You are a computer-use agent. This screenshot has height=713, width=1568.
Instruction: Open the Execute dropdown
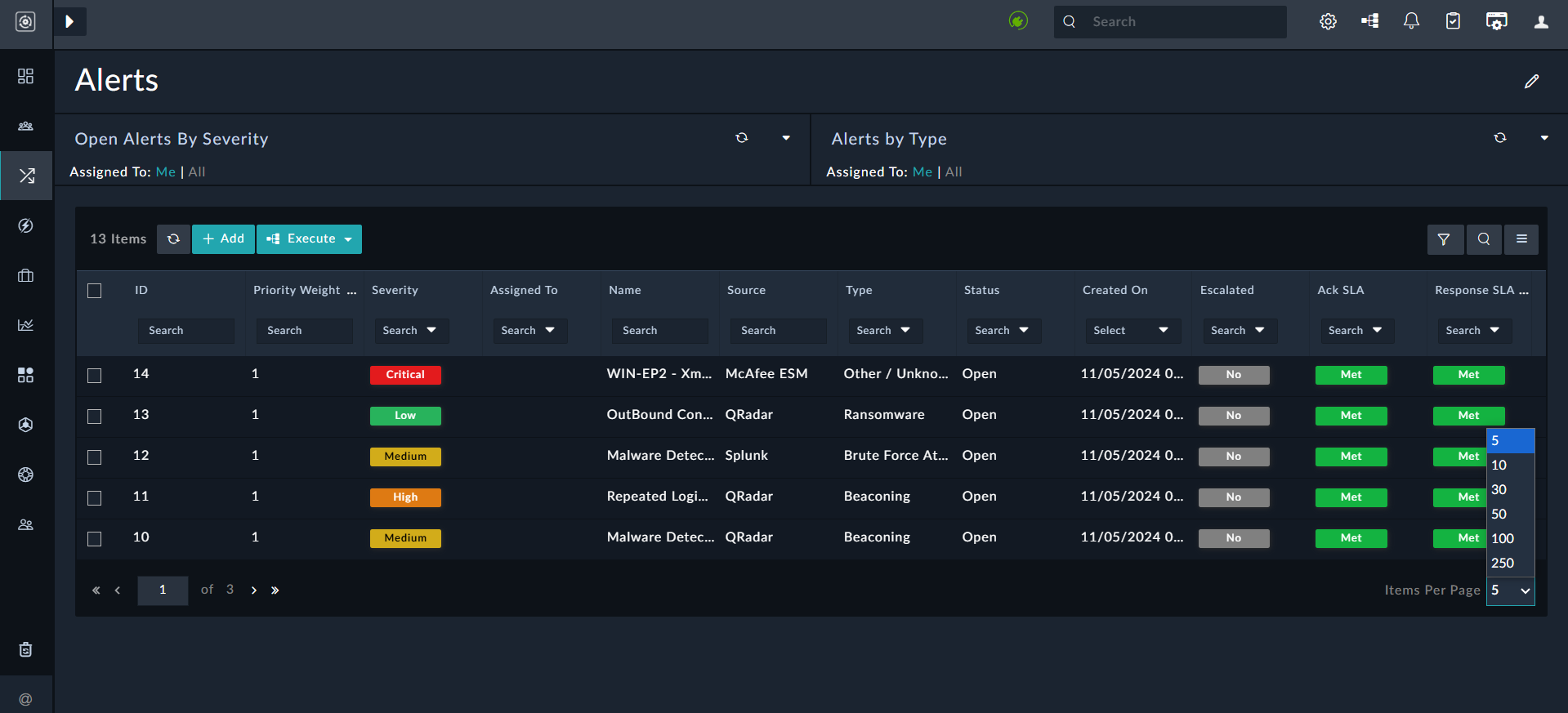[x=310, y=239]
